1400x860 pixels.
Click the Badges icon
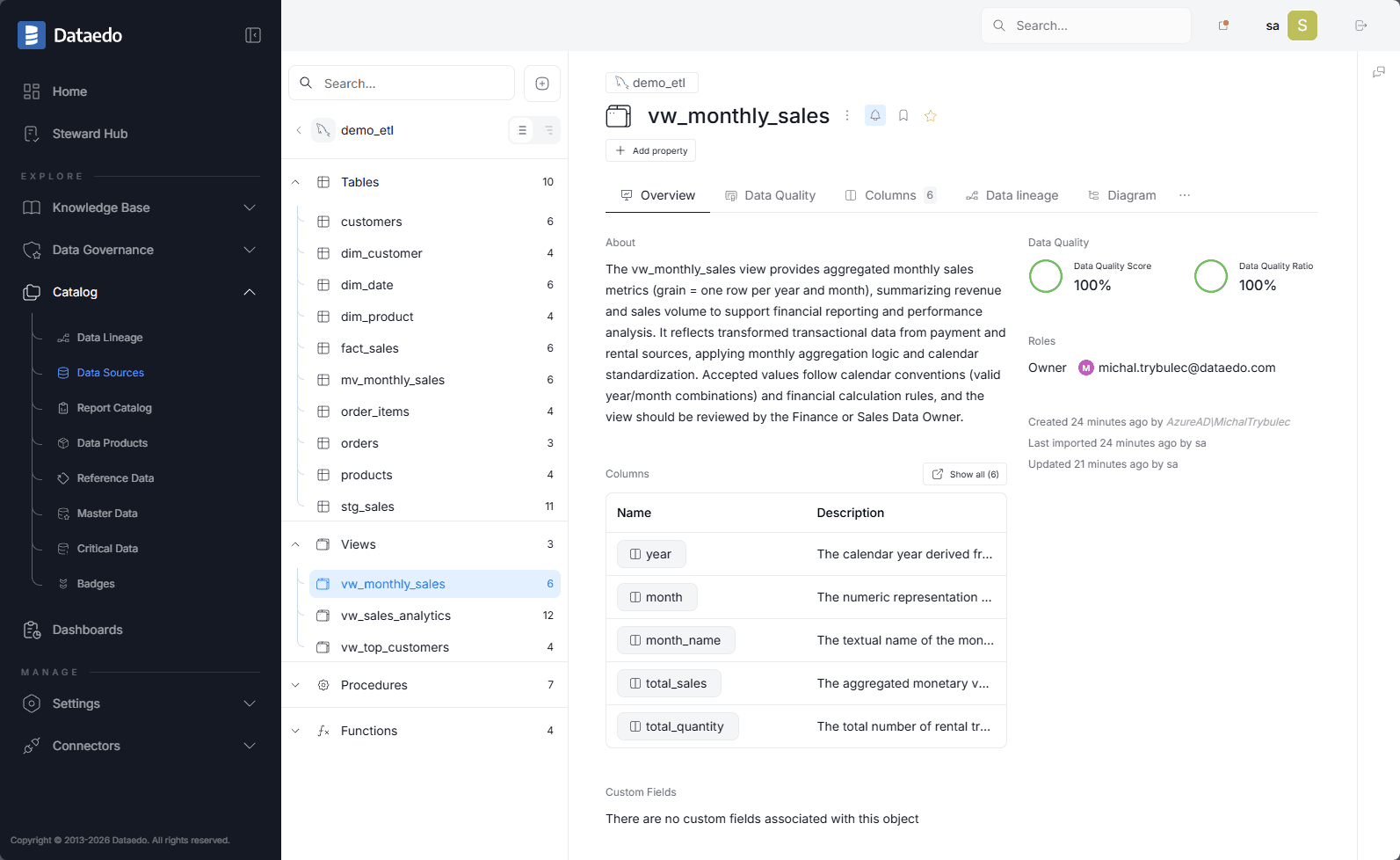tap(63, 584)
